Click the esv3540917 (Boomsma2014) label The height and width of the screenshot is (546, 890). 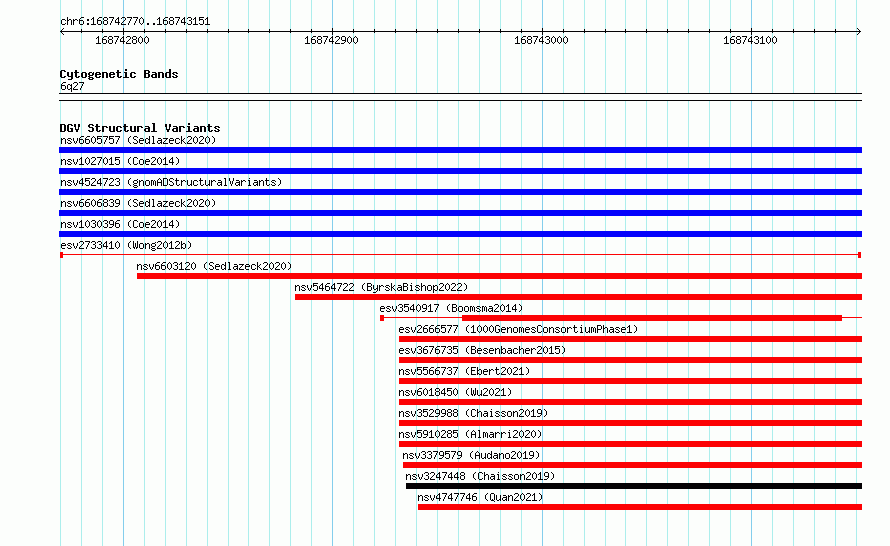point(451,308)
